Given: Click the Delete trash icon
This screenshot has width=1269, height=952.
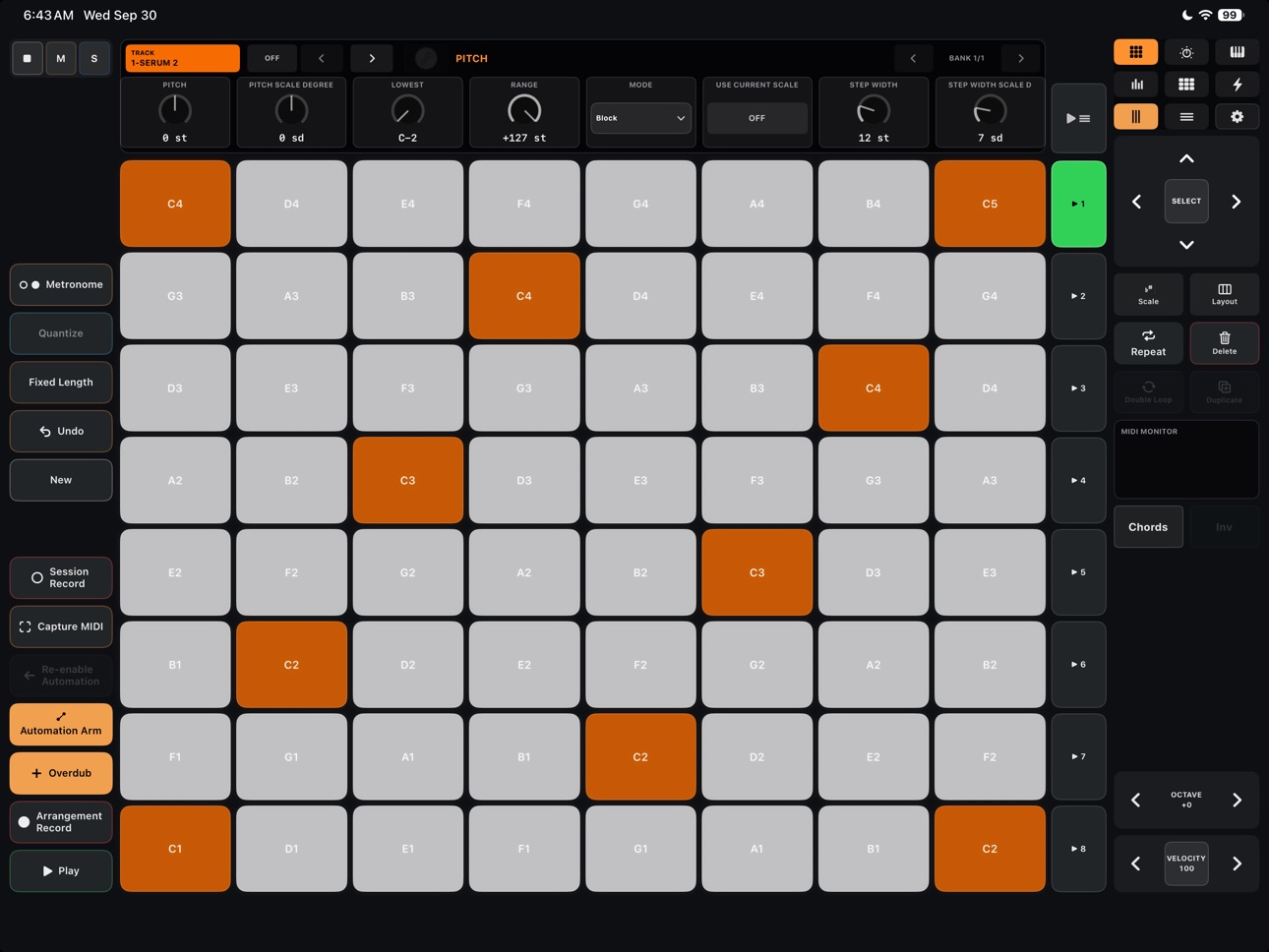Looking at the screenshot, I should pyautogui.click(x=1225, y=343).
